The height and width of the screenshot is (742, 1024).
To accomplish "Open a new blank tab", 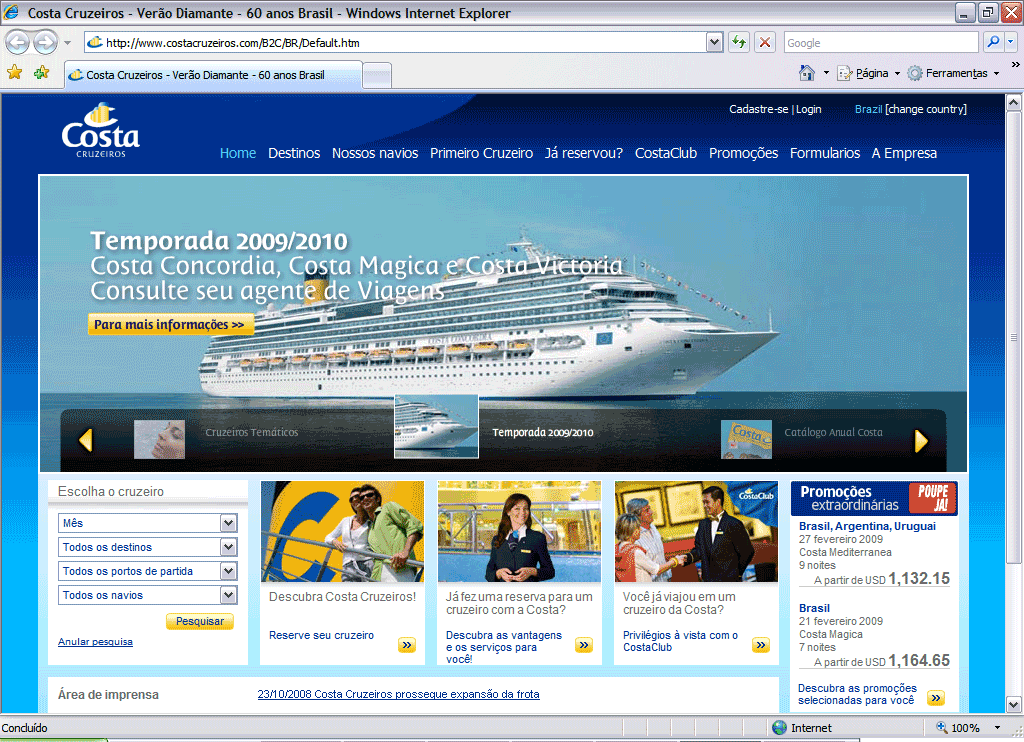I will (377, 75).
